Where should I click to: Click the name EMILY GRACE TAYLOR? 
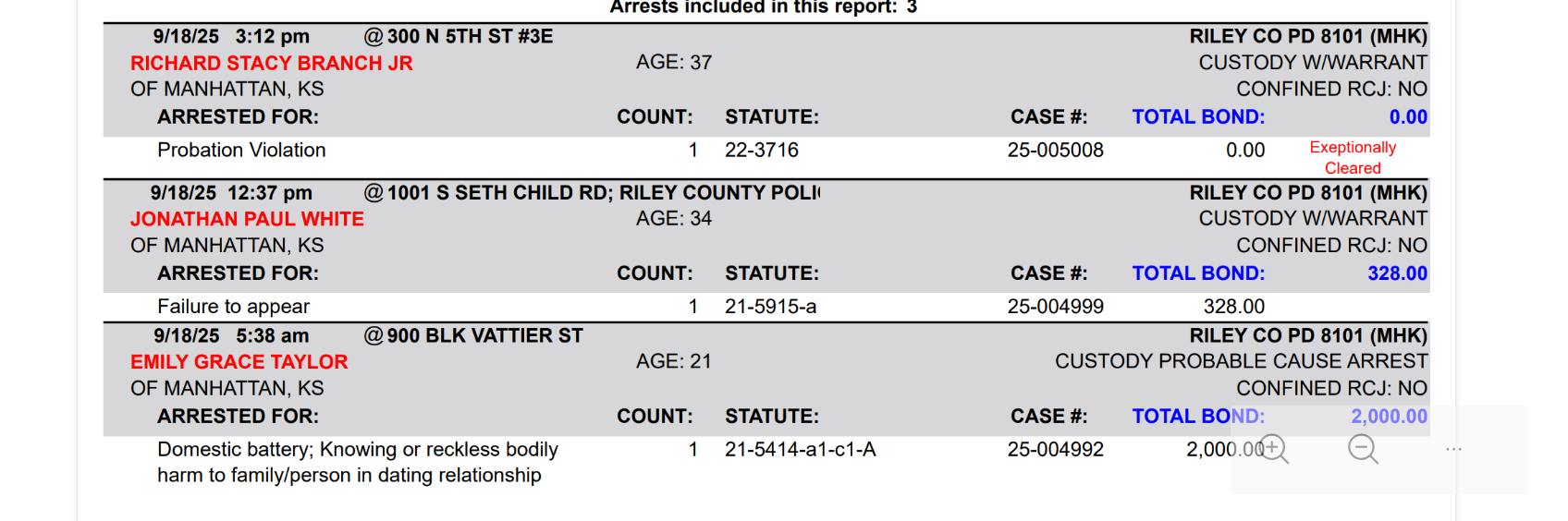[x=239, y=362]
